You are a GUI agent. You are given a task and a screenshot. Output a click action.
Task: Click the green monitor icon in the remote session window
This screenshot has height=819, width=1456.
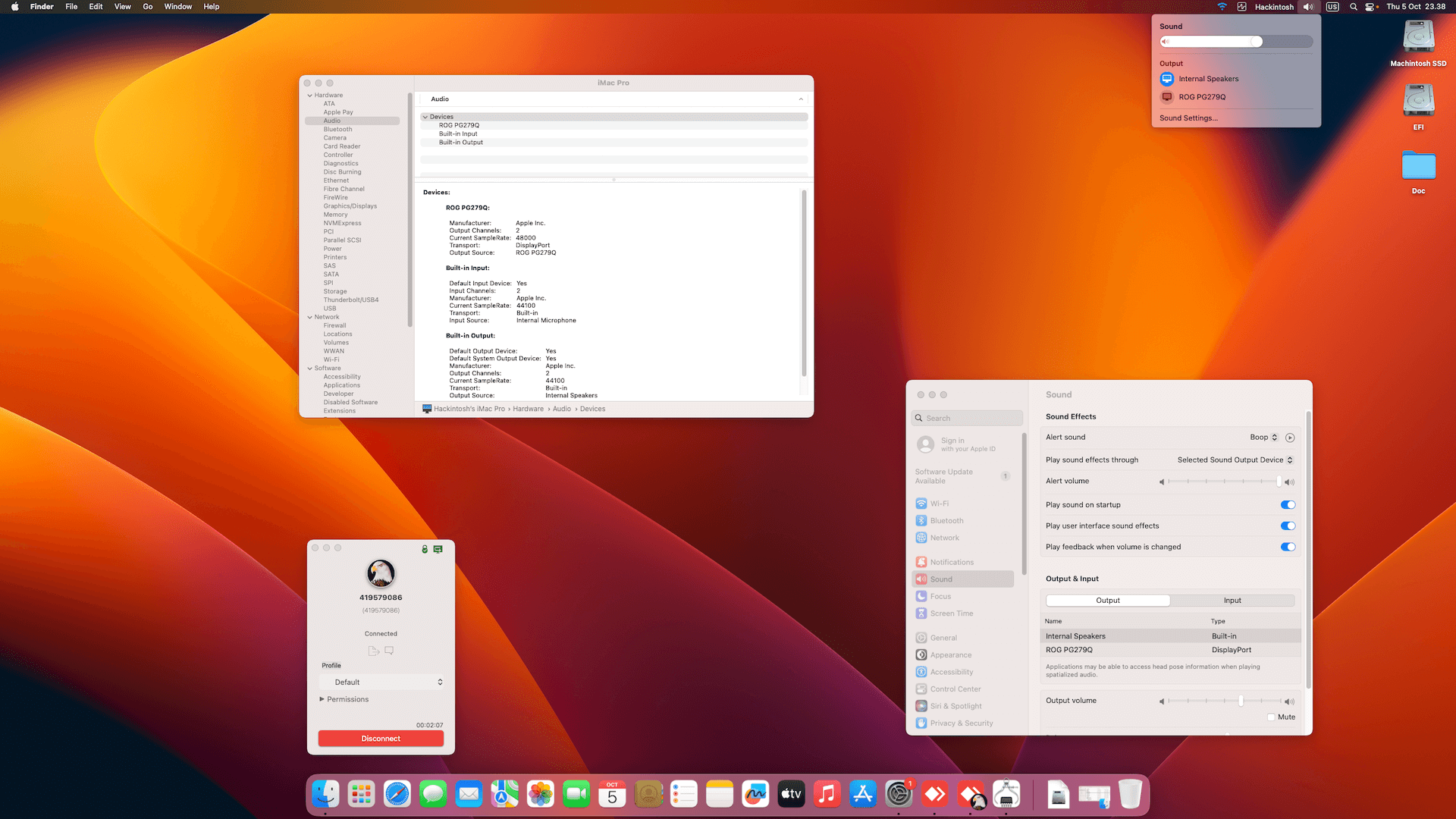[438, 549]
